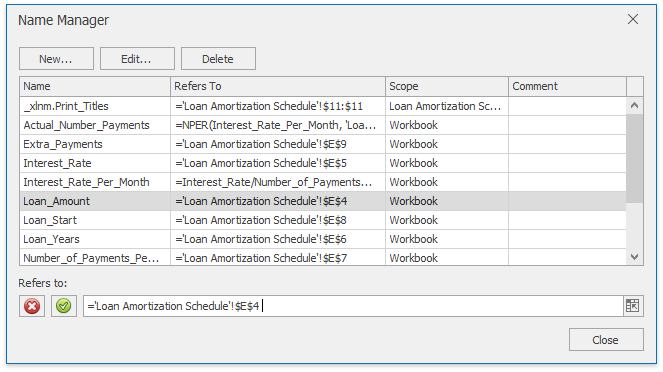The image size is (663, 372).
Task: Click the $E$8 reference cell
Action: click(278, 220)
